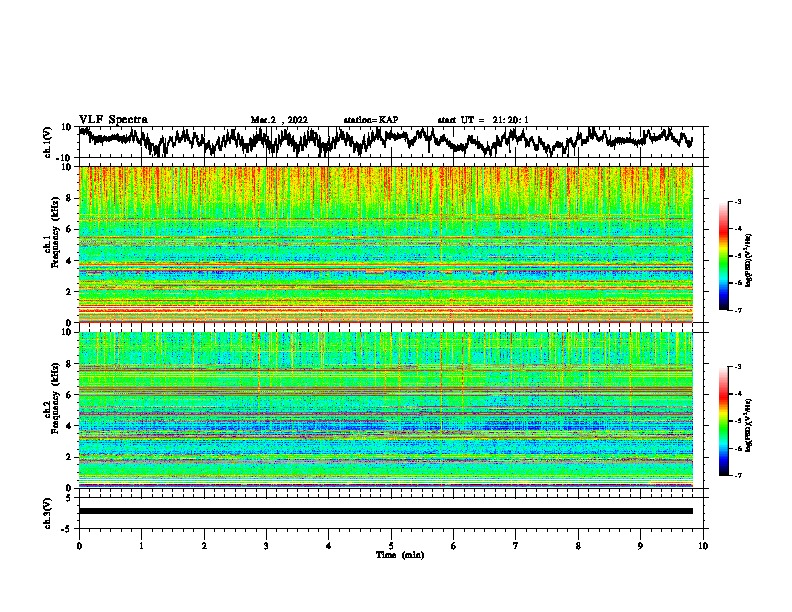Click the "ch.1(V)" waveform axis label
Image resolution: width=792 pixels, height=612 pixels.
pos(48,142)
